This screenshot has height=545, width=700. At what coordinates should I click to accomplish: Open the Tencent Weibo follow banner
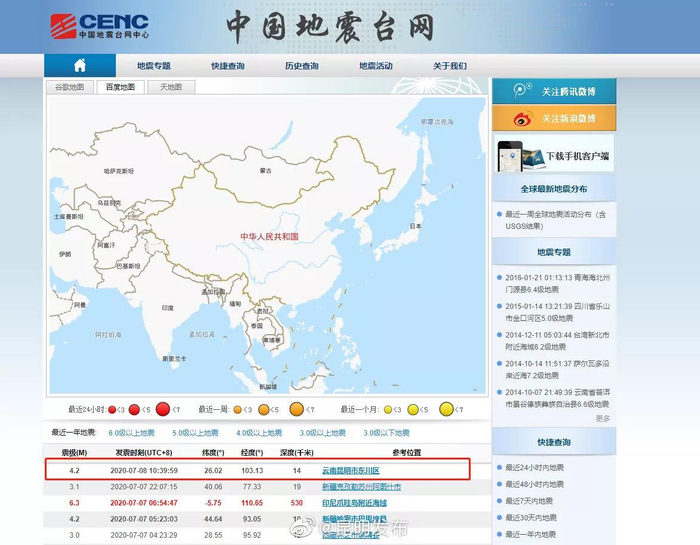tap(554, 91)
